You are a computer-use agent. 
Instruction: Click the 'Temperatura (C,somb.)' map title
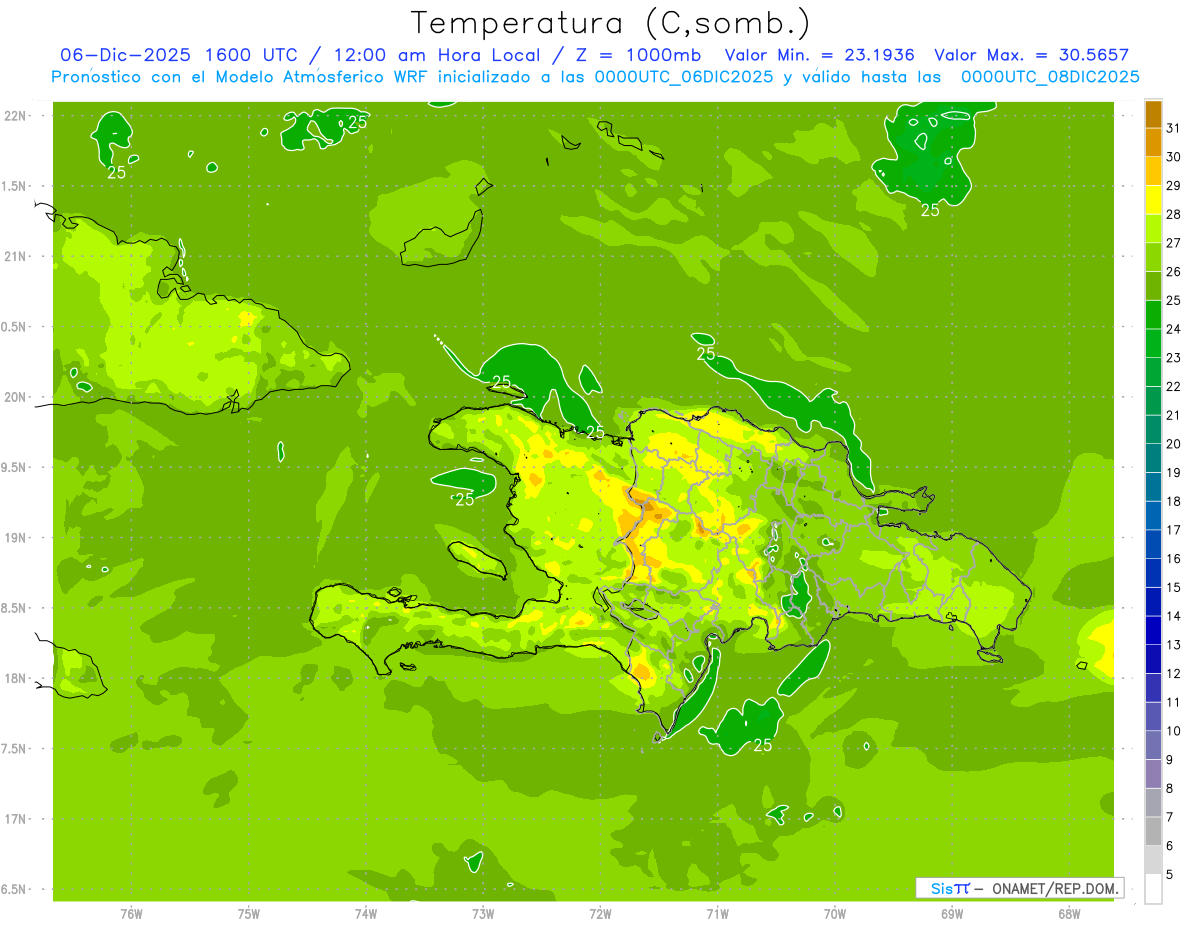coord(610,23)
